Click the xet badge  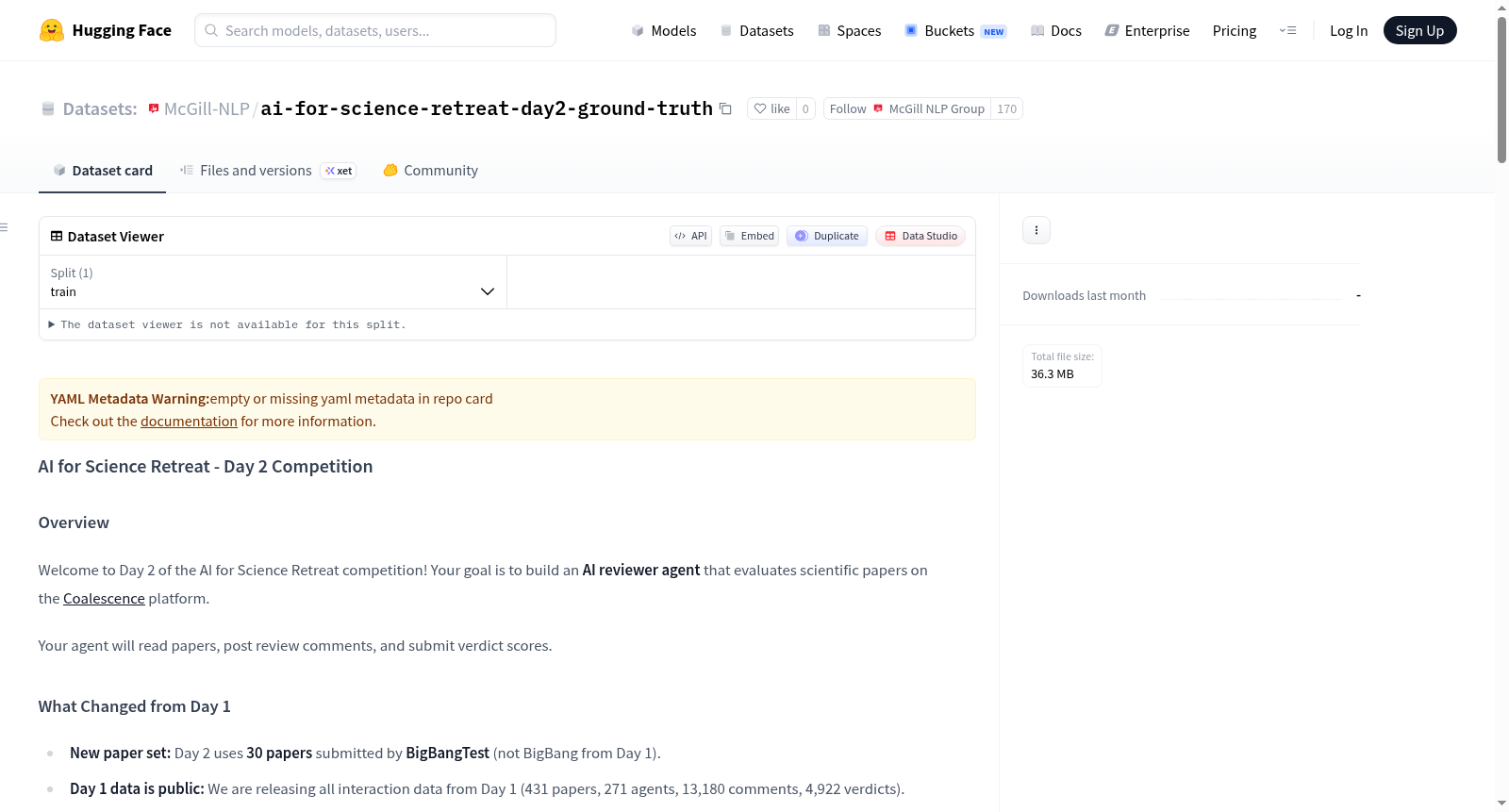(x=339, y=171)
